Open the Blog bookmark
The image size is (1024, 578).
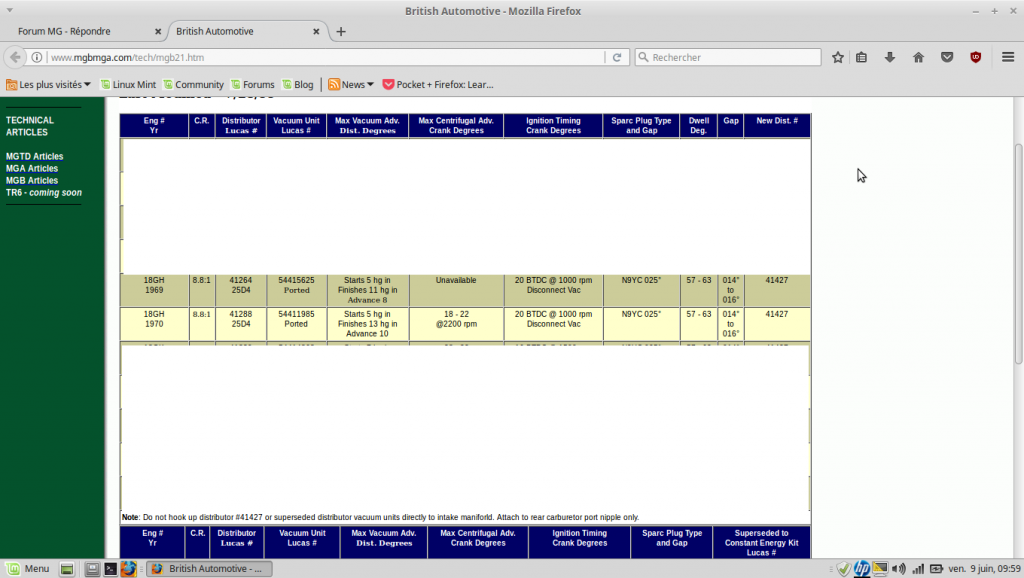tap(298, 84)
